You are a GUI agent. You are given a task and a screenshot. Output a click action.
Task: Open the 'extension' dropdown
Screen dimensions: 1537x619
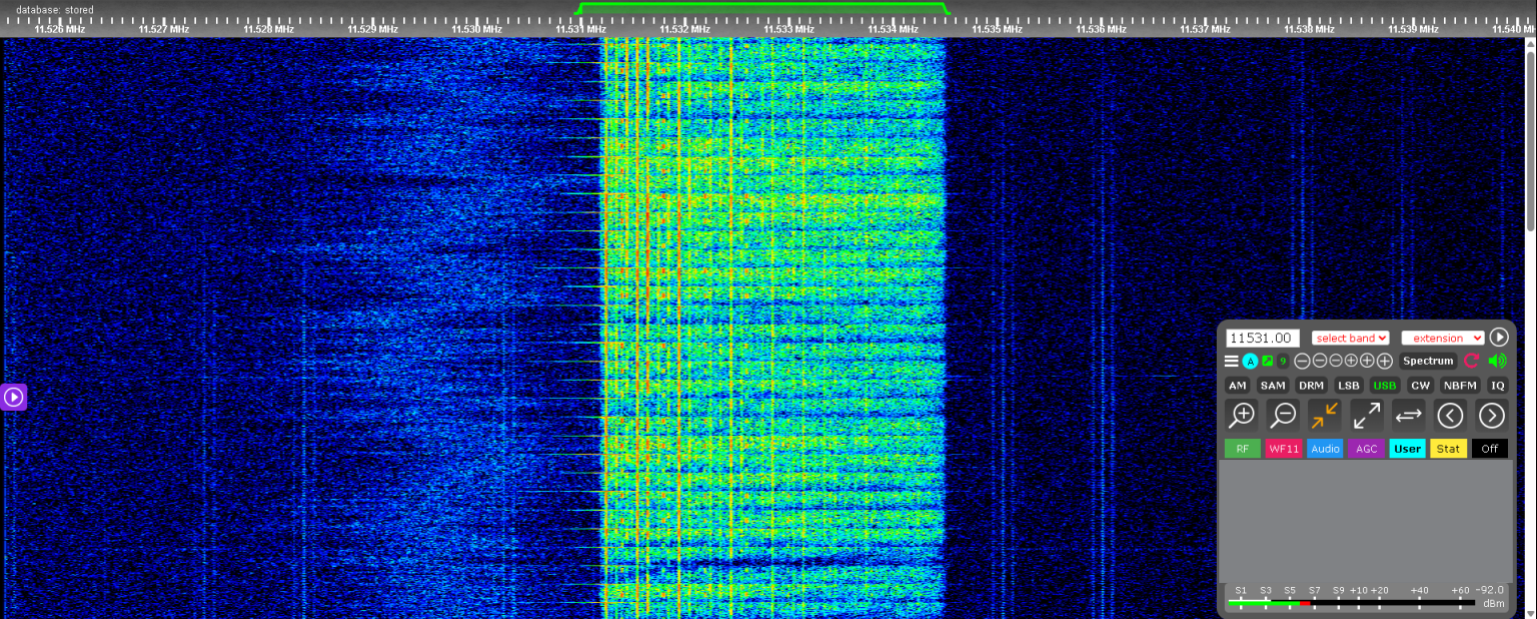click(x=1443, y=338)
